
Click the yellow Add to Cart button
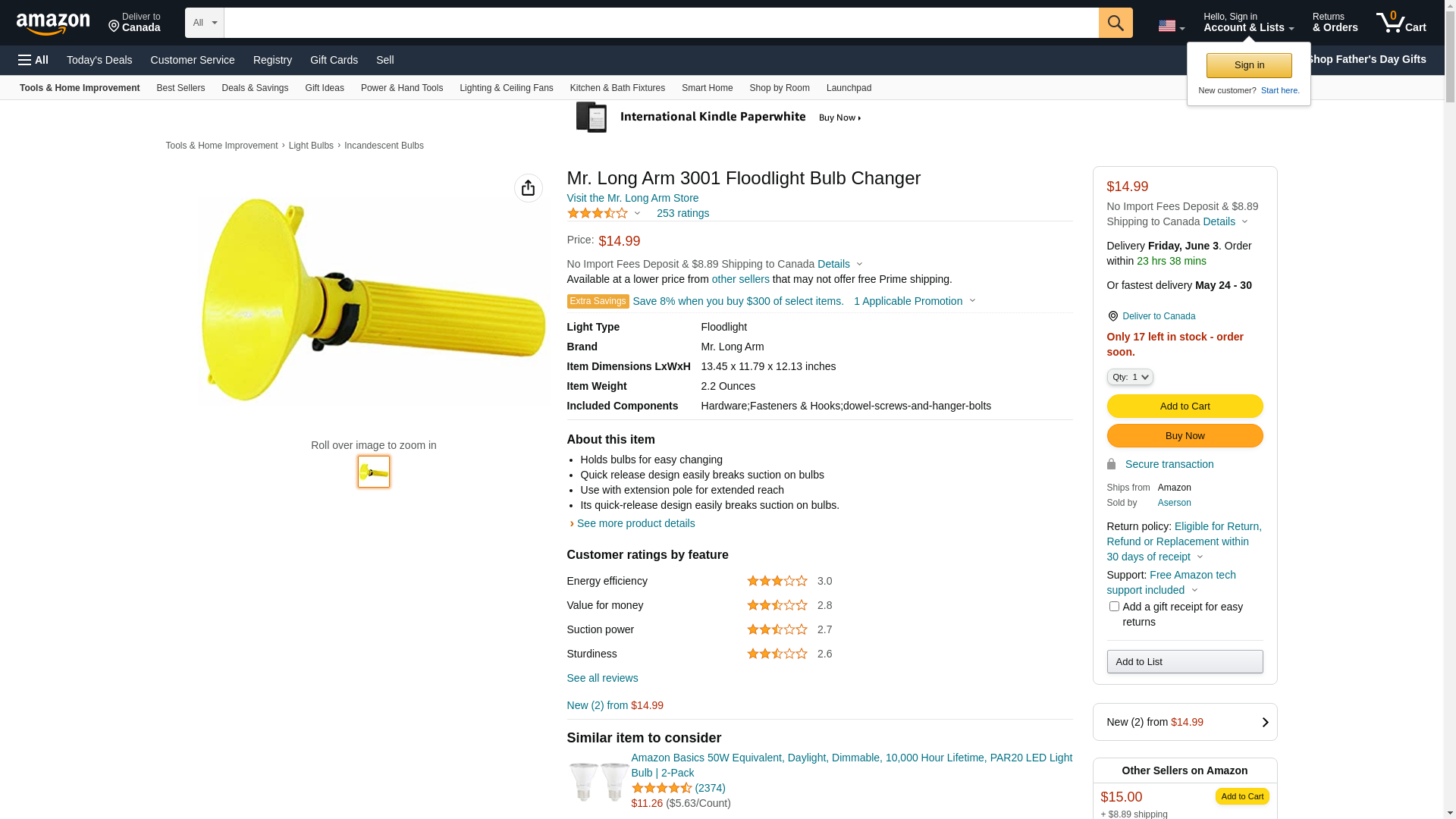click(1184, 406)
